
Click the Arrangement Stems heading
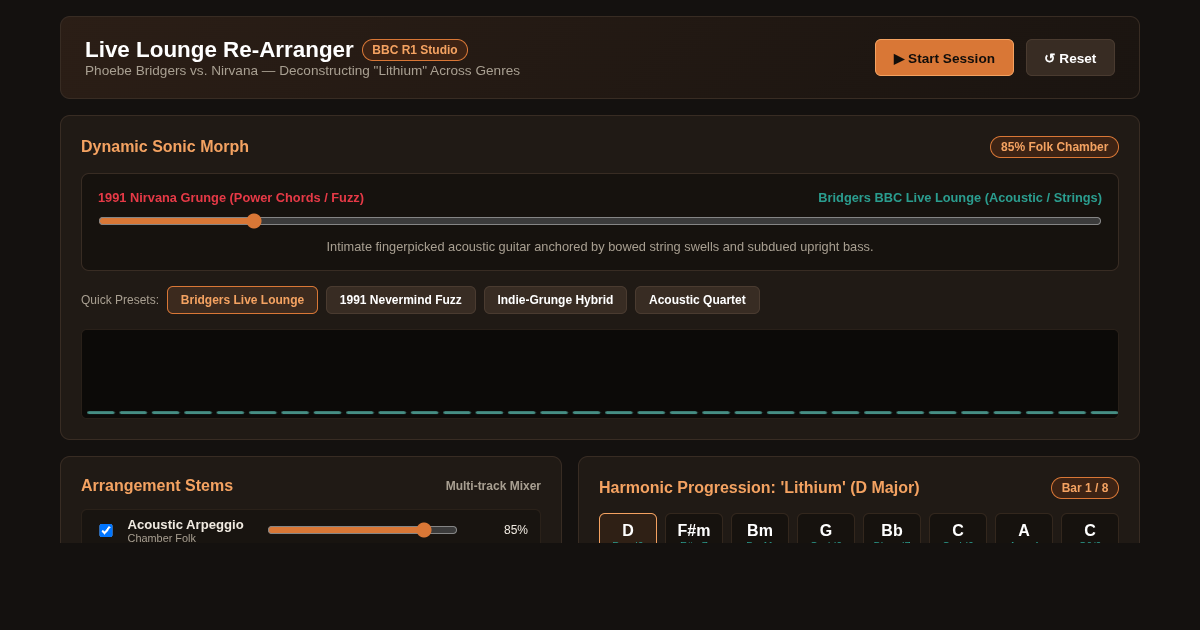(x=157, y=486)
